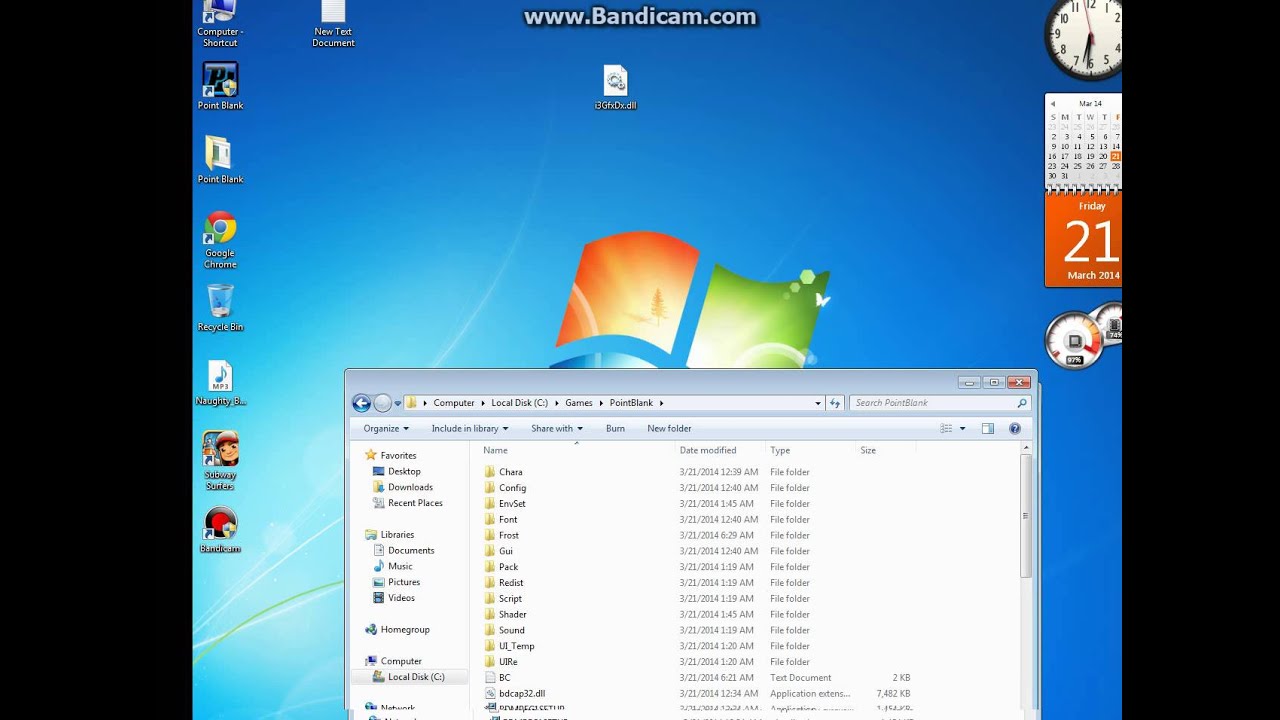The width and height of the screenshot is (1280, 720).
Task: Select the i3GfxDx.dll file on desktop
Action: [615, 87]
